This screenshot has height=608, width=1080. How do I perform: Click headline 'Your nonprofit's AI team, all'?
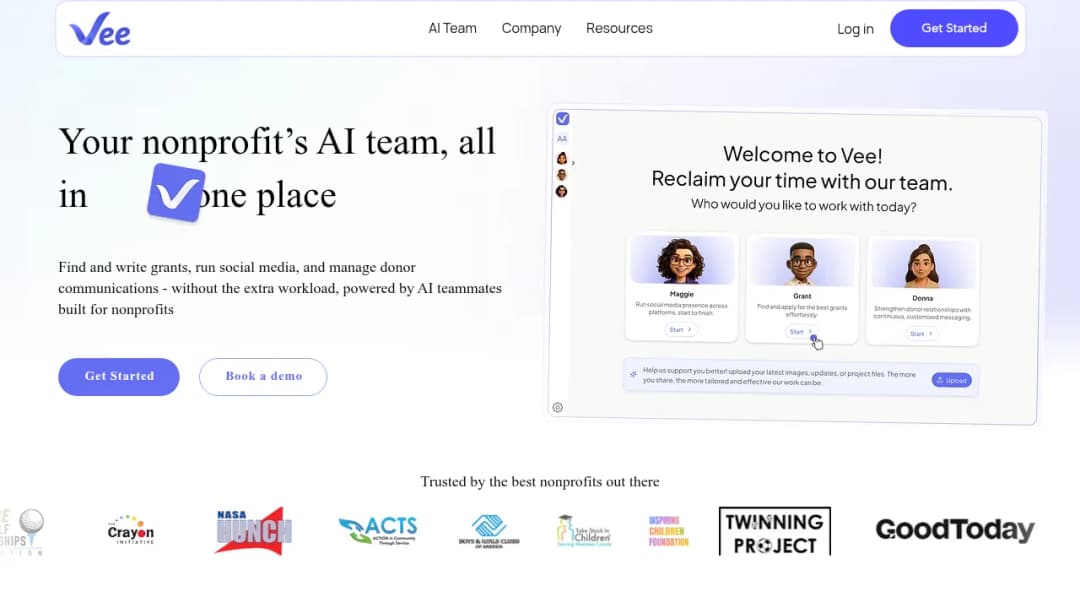pos(277,142)
